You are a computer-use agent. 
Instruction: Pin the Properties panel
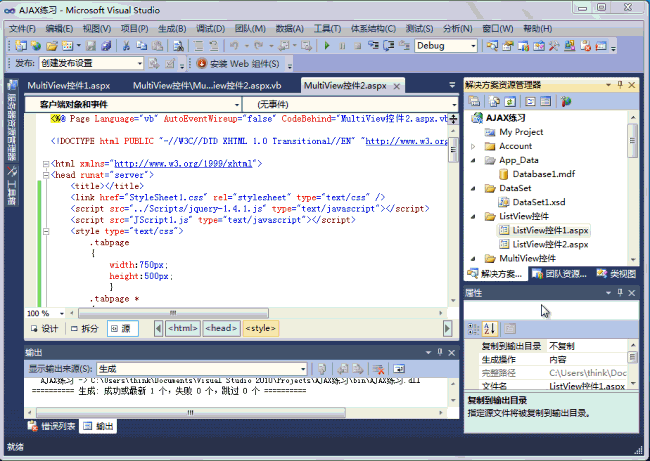(620, 293)
